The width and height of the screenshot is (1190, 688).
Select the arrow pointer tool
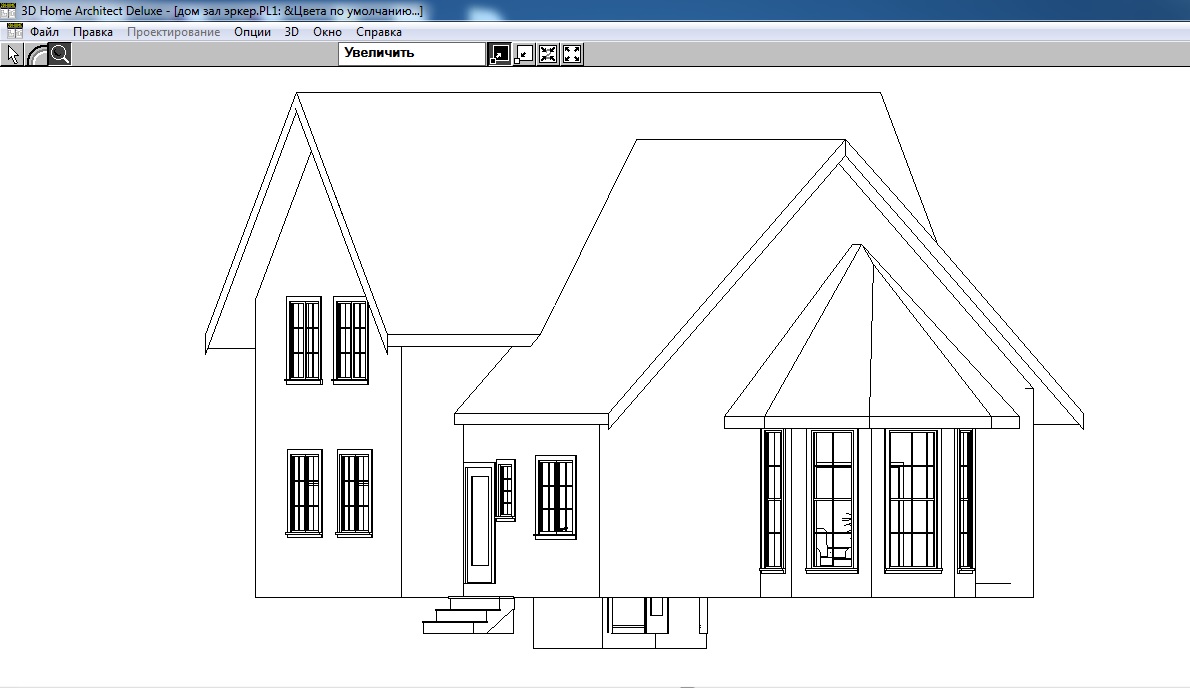click(13, 54)
